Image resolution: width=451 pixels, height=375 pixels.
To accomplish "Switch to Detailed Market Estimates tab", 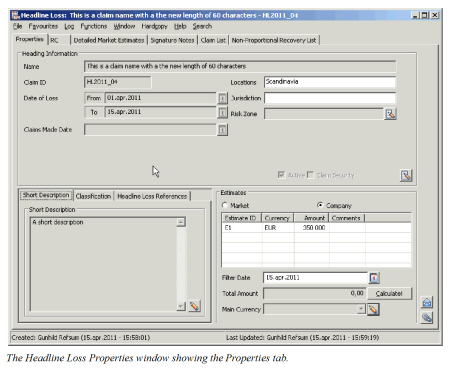I will [x=109, y=40].
